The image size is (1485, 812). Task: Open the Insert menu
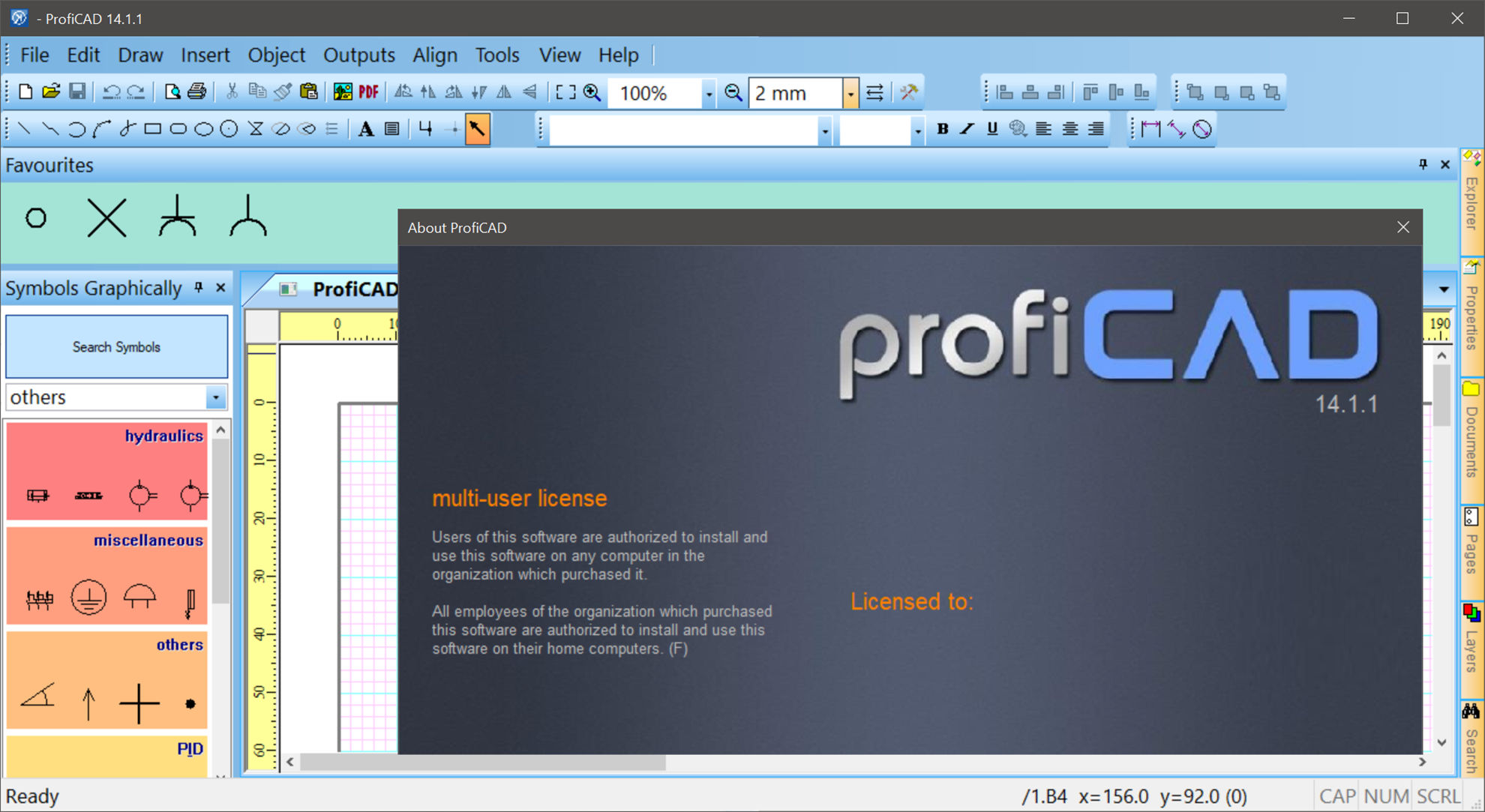click(205, 55)
